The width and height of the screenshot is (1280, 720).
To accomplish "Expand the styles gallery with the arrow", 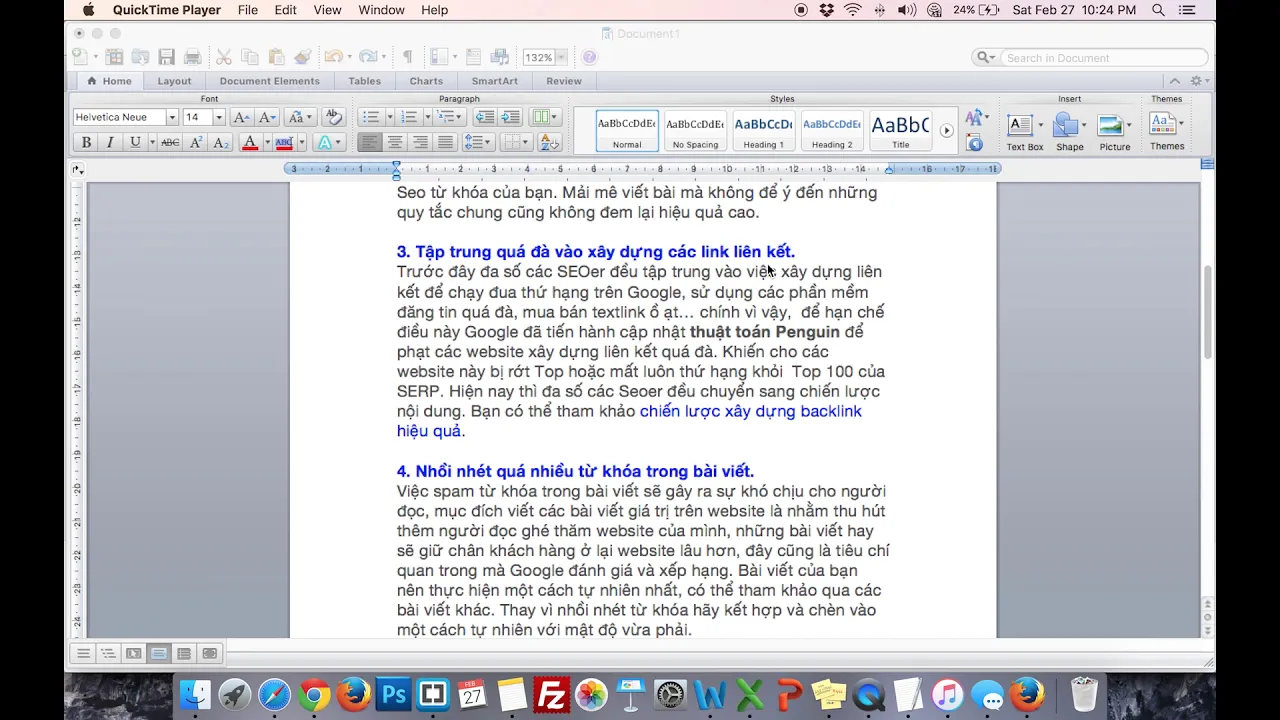I will (x=946, y=130).
